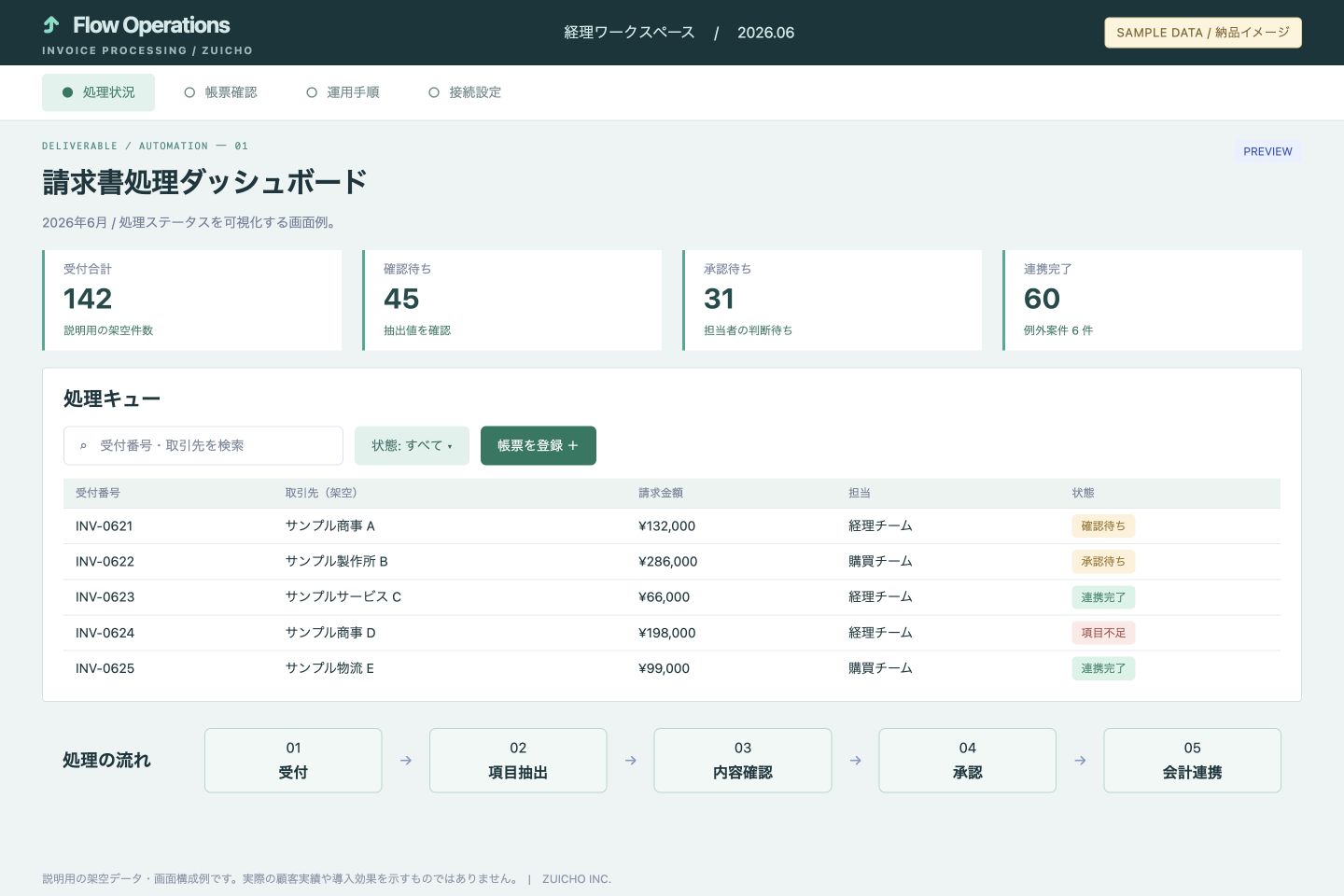Click 連携完了 status badge for INV-0625
The height and width of the screenshot is (896, 1344).
click(x=1103, y=668)
